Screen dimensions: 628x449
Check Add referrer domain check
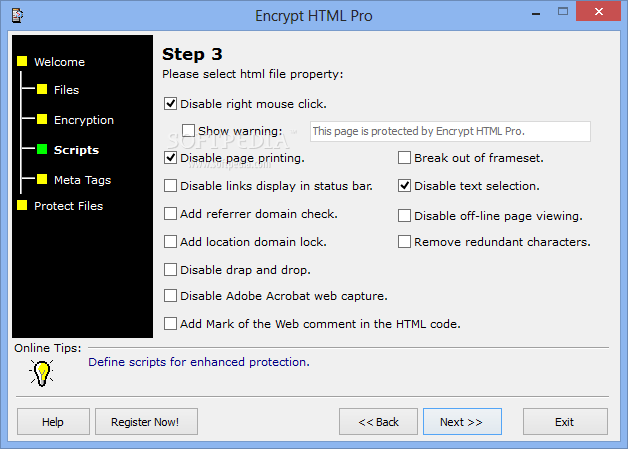tap(171, 214)
